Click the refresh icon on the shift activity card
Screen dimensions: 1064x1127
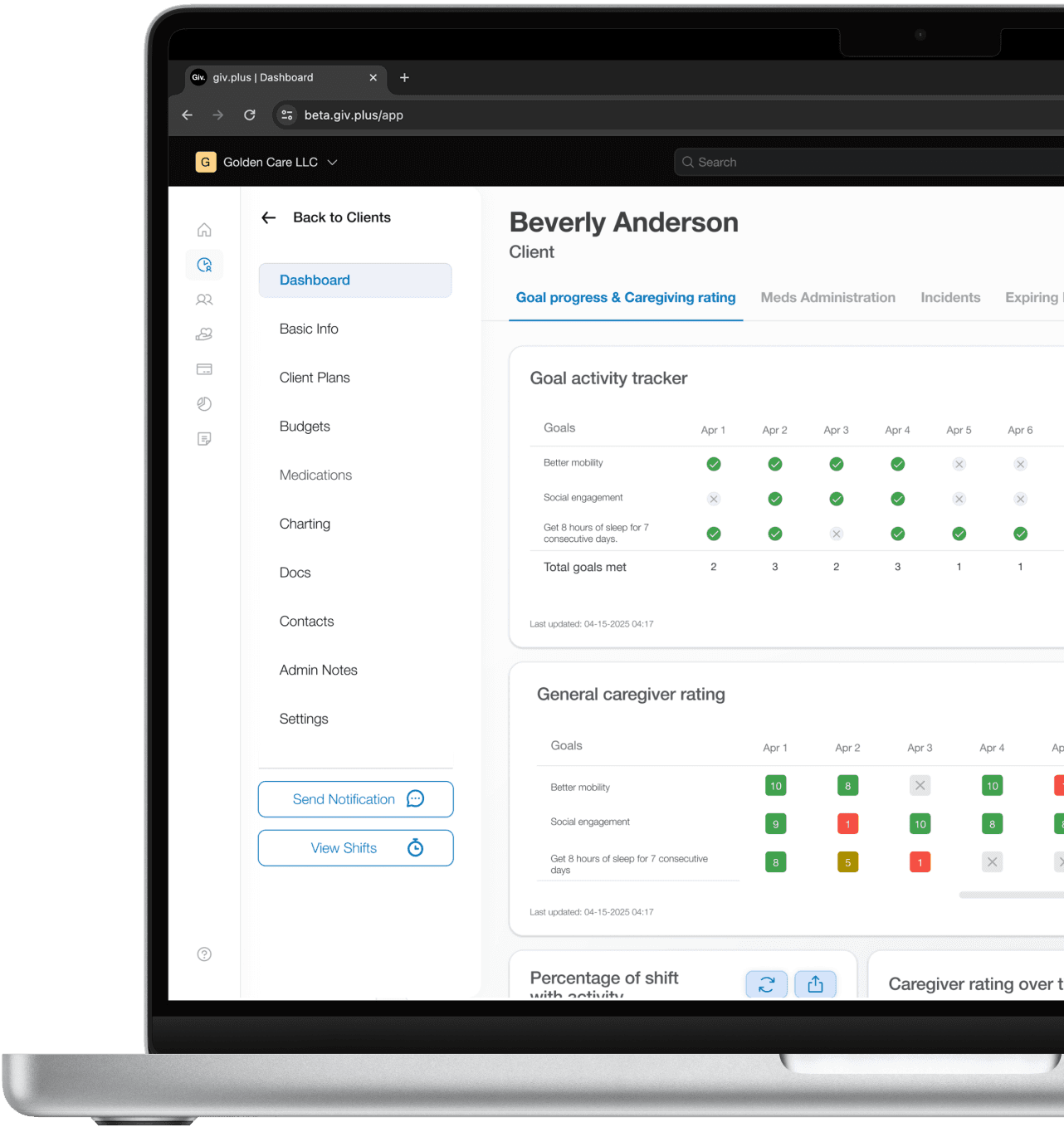pos(766,984)
